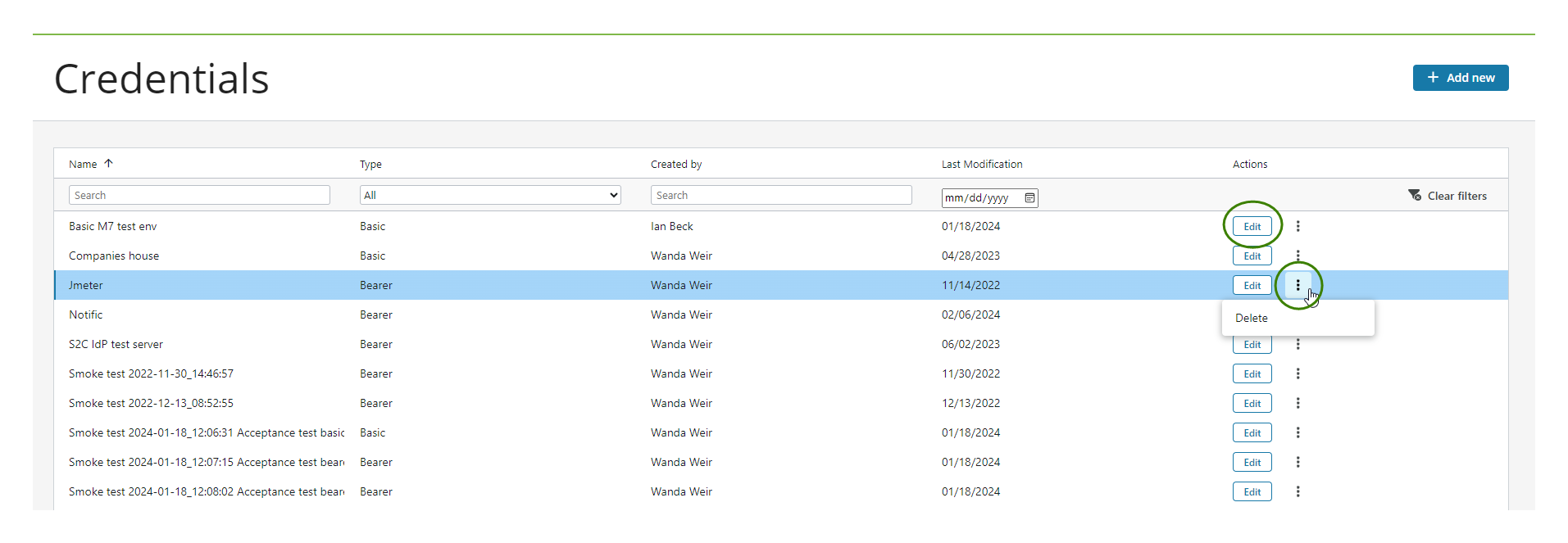Edit the Jmeter credential
1568x543 pixels.
(x=1252, y=286)
